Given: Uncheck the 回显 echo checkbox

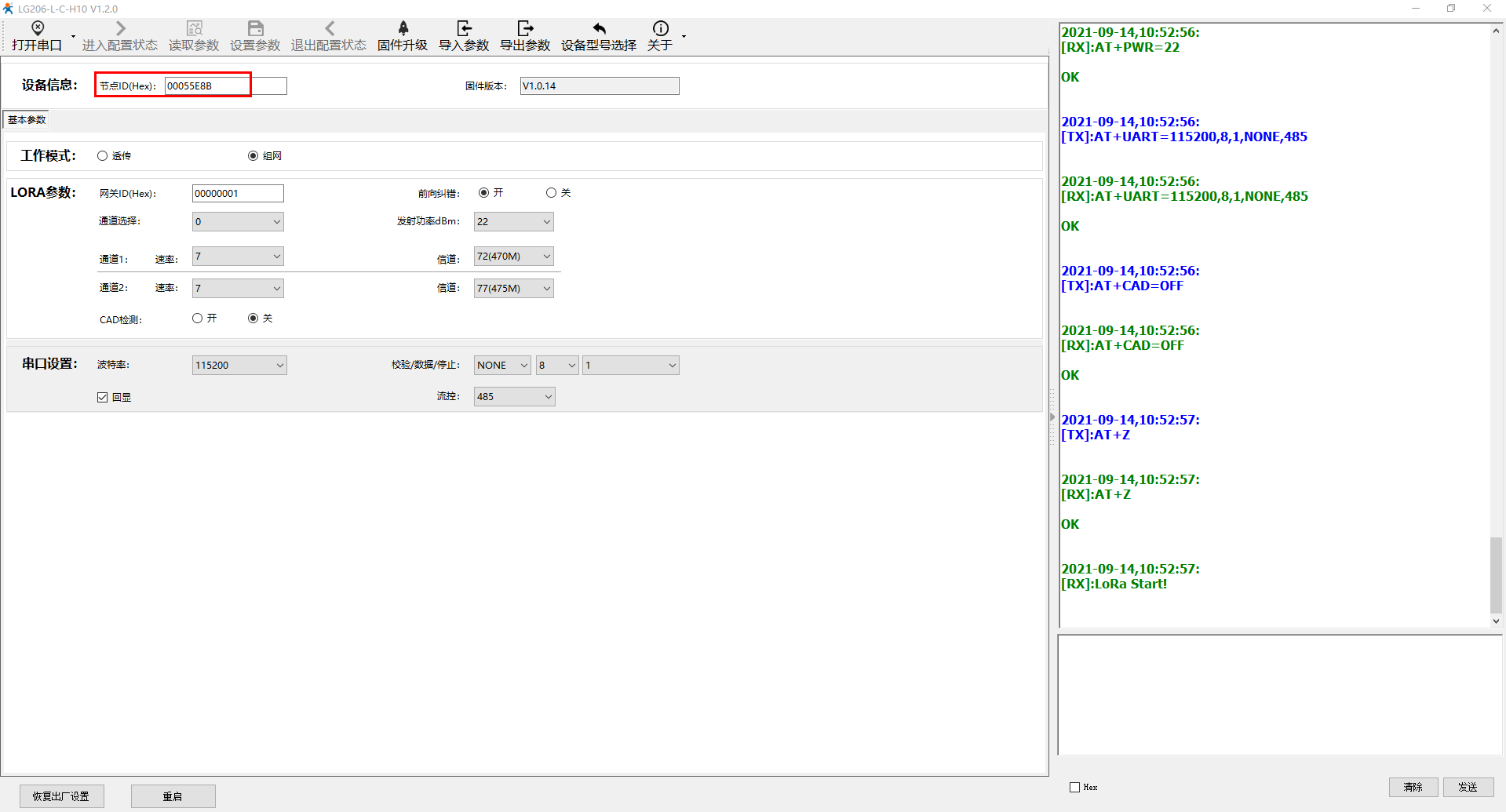Looking at the screenshot, I should point(103,398).
